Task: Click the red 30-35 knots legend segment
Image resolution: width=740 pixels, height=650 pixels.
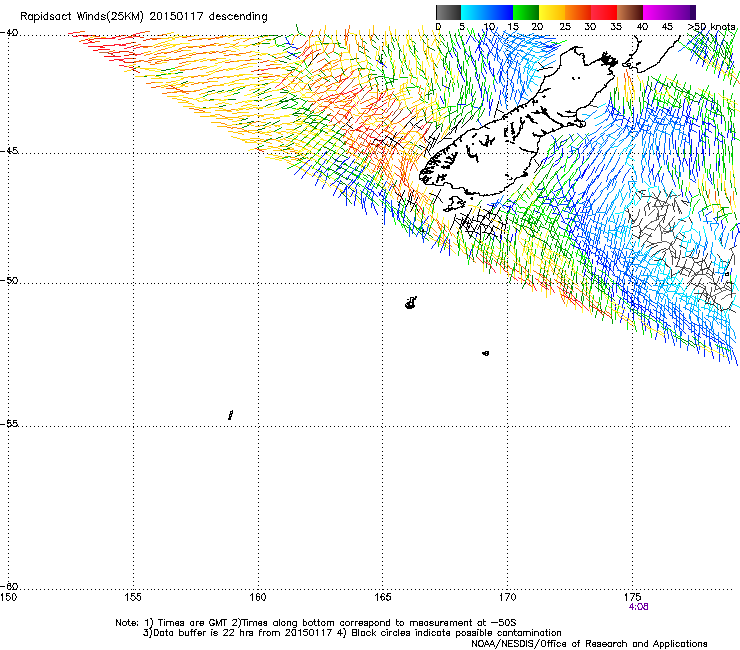Action: (604, 12)
